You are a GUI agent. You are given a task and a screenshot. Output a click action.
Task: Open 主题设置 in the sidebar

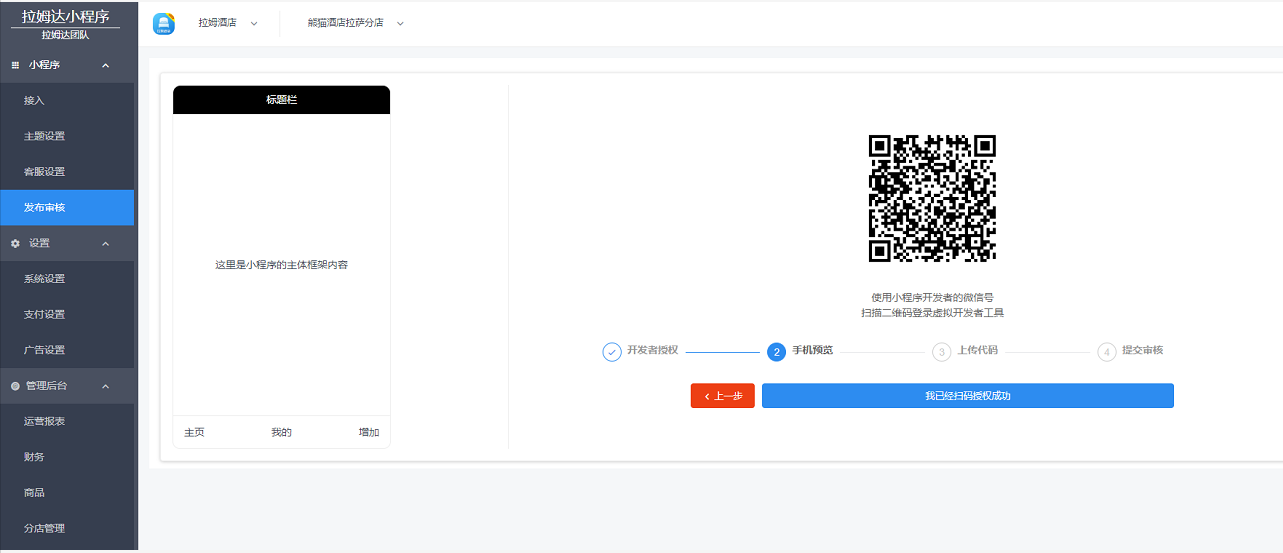click(x=67, y=136)
